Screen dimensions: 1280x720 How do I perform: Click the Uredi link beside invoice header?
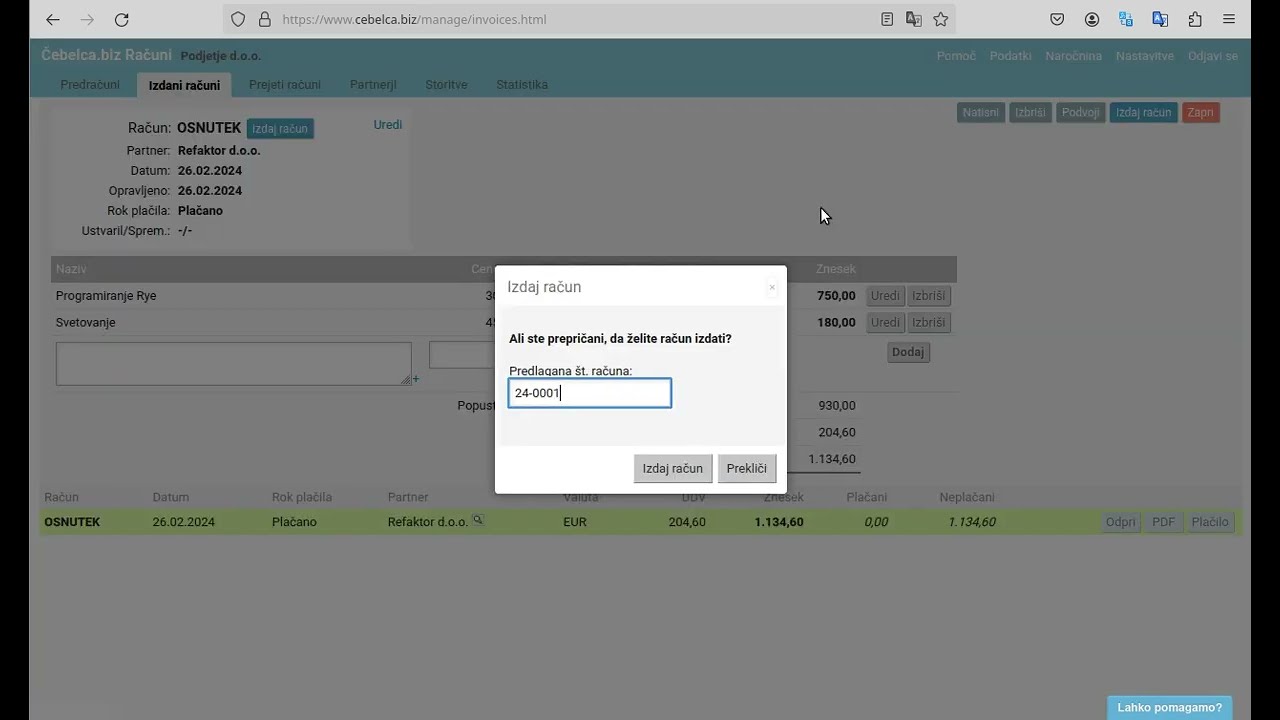388,125
